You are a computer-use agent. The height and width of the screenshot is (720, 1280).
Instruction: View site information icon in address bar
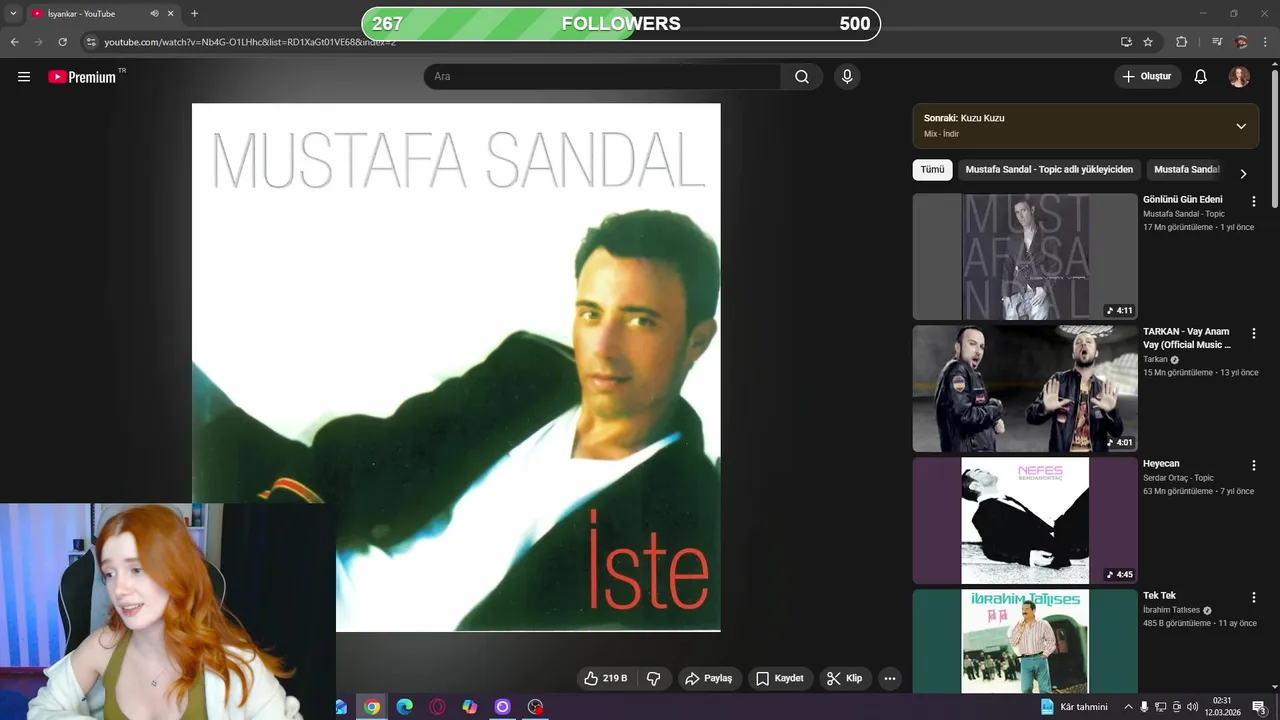coord(91,42)
